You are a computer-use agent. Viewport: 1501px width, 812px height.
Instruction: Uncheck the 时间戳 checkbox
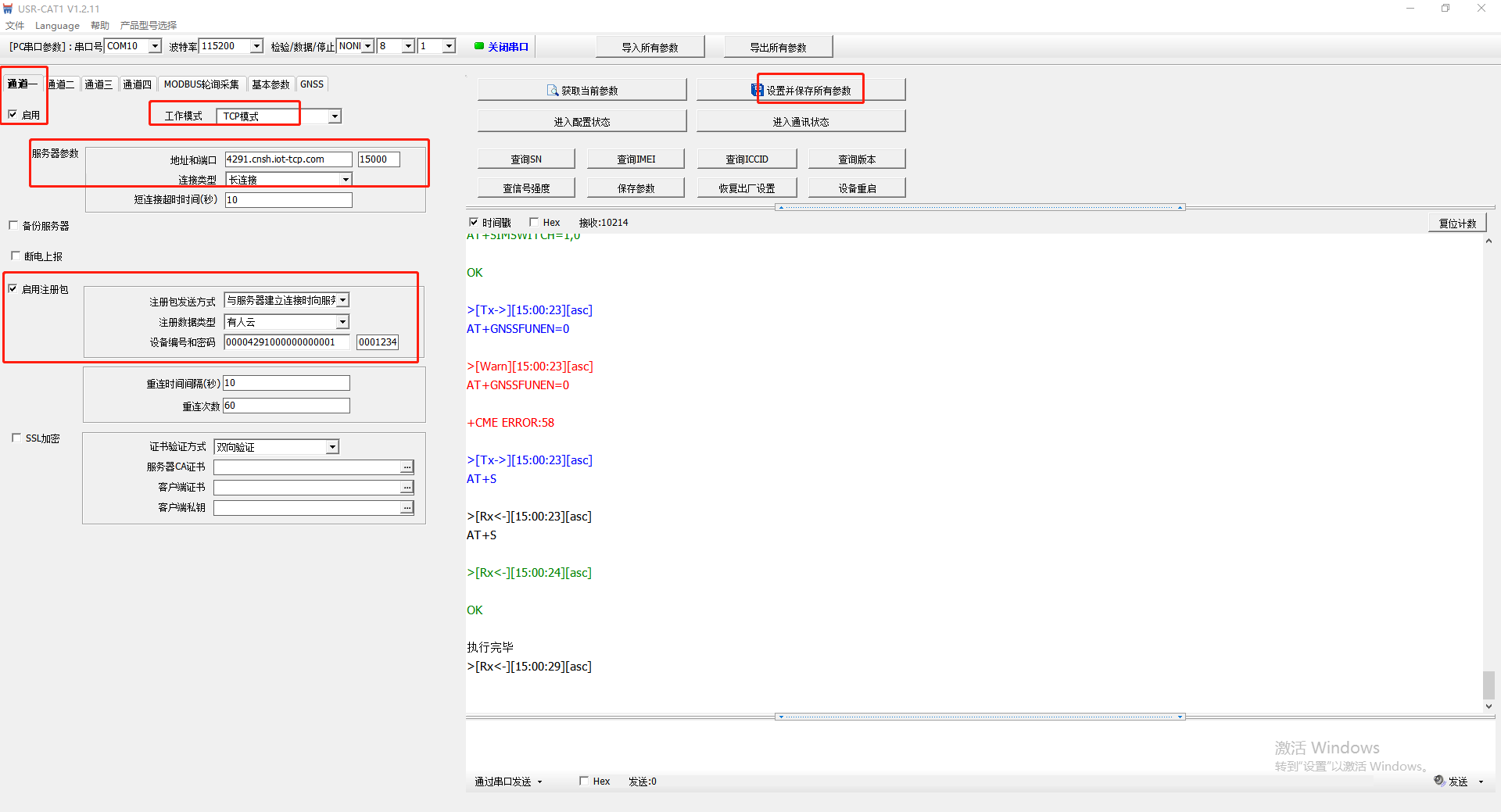[474, 223]
